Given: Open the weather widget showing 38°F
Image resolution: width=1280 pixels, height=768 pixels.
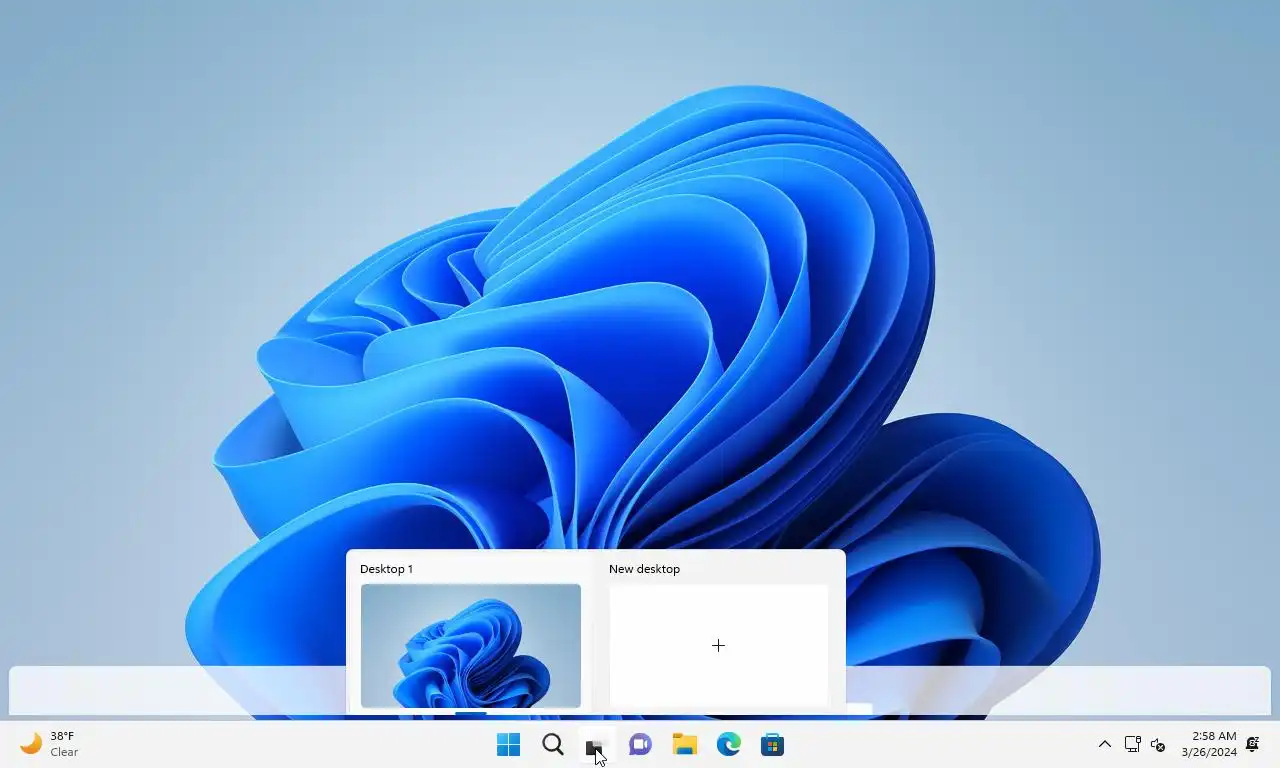Looking at the screenshot, I should point(49,744).
